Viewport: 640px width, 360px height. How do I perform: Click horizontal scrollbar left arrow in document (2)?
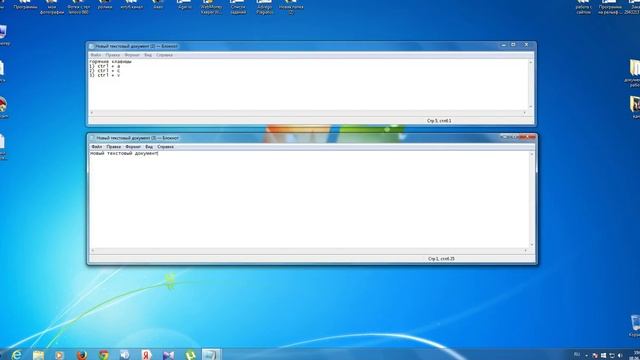92,113
